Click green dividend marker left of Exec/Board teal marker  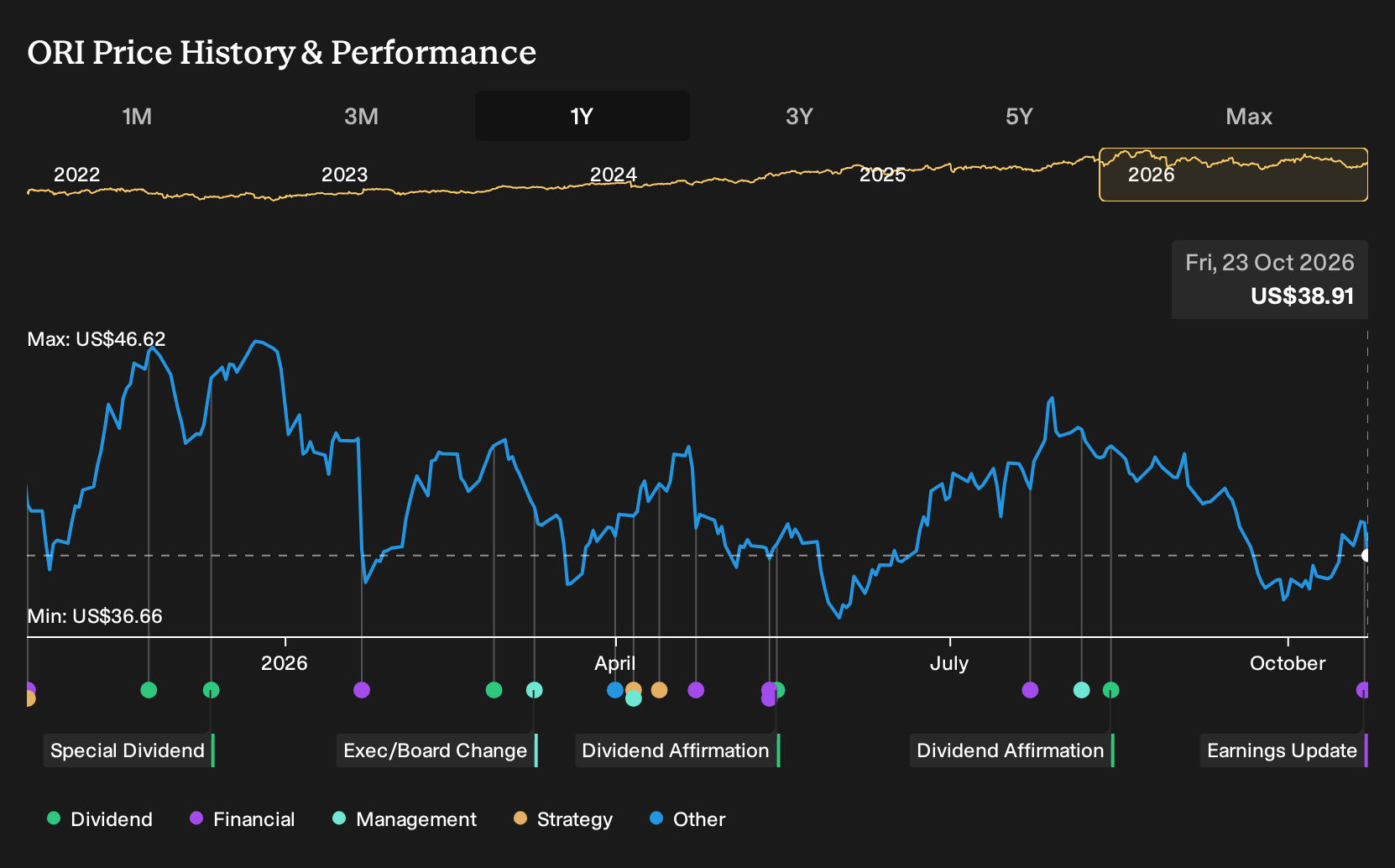coord(494,690)
